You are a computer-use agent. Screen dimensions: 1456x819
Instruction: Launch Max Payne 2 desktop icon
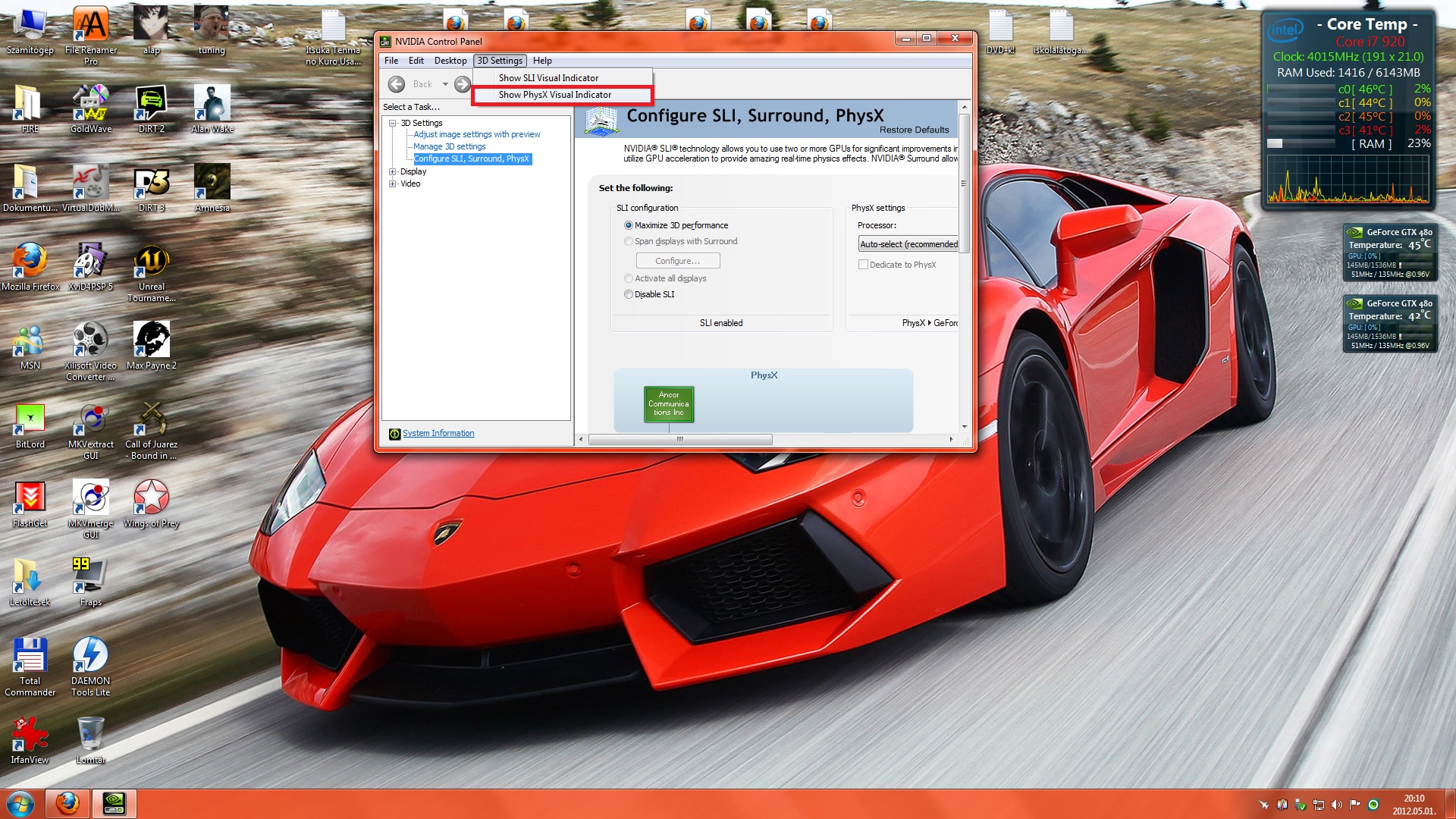point(152,345)
